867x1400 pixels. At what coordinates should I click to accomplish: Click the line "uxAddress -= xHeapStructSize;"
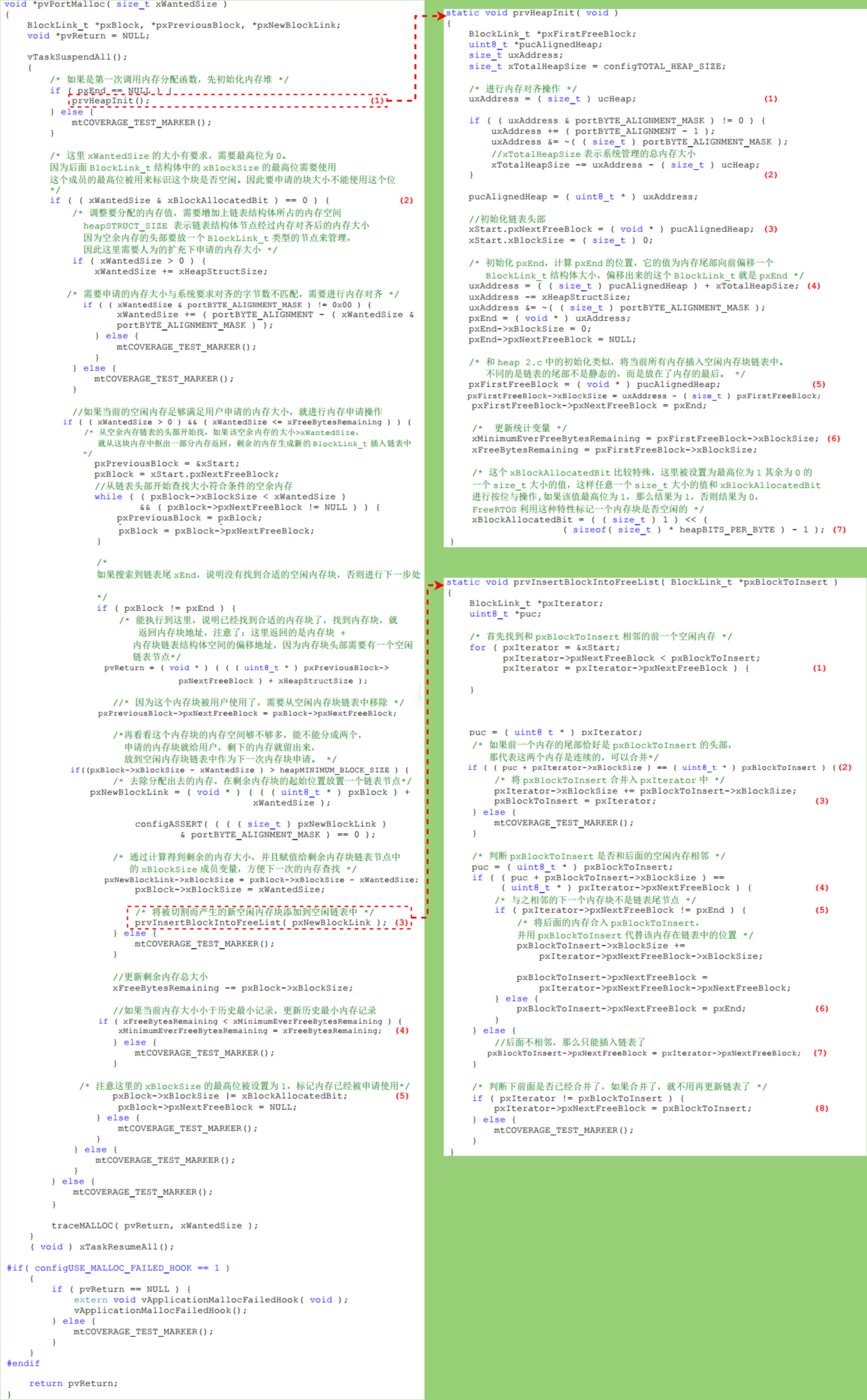[549, 297]
